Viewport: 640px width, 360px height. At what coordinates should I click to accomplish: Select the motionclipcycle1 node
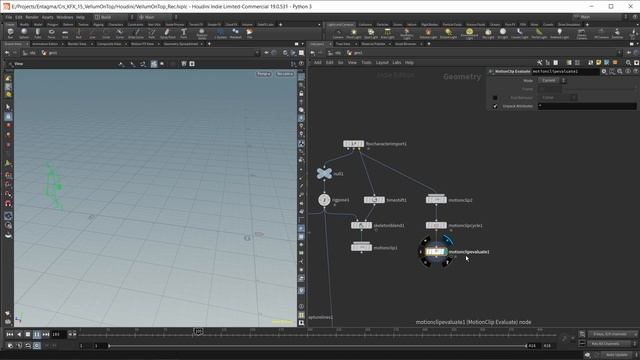(x=436, y=225)
